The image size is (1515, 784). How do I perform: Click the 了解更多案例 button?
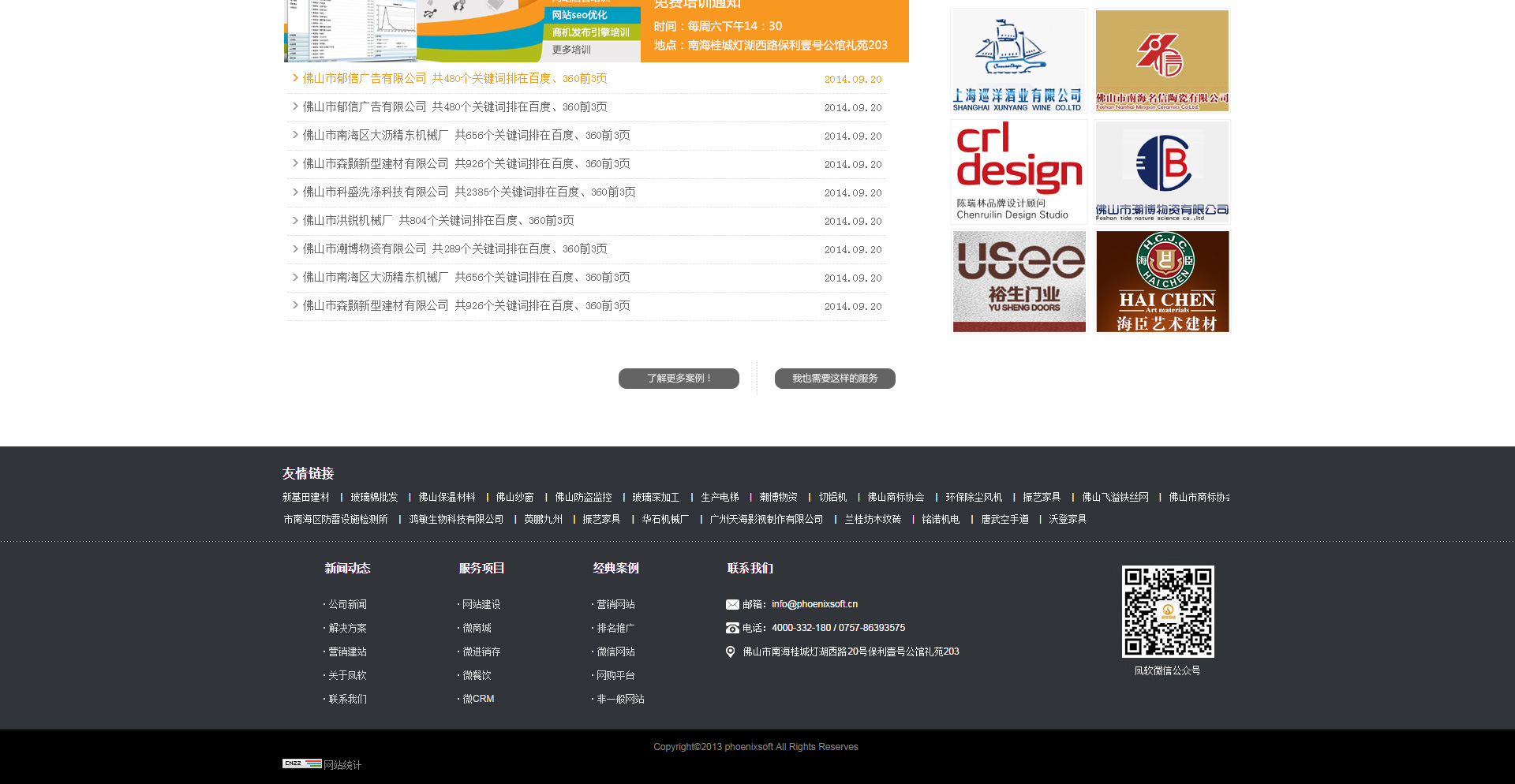point(679,379)
